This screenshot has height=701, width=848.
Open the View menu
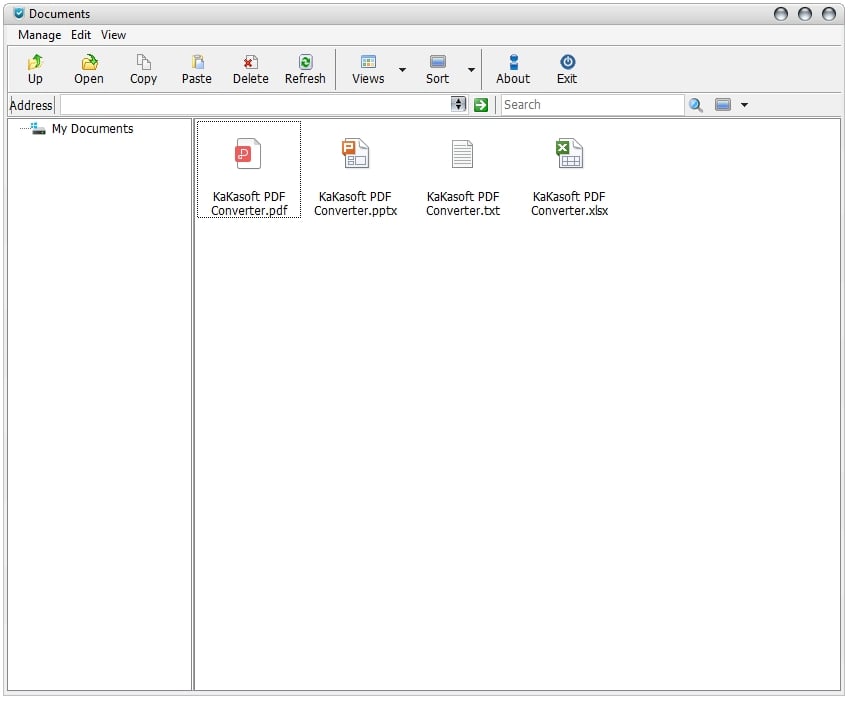[114, 35]
